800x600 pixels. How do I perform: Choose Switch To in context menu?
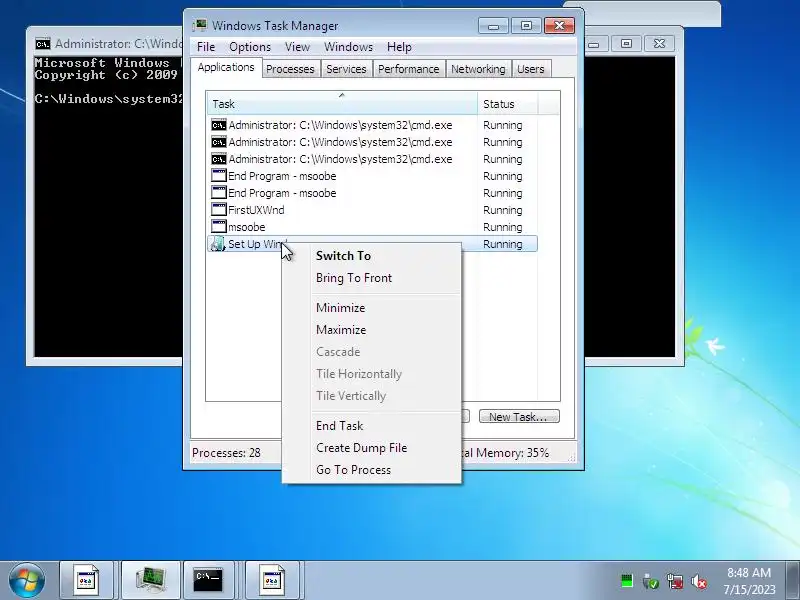(343, 256)
